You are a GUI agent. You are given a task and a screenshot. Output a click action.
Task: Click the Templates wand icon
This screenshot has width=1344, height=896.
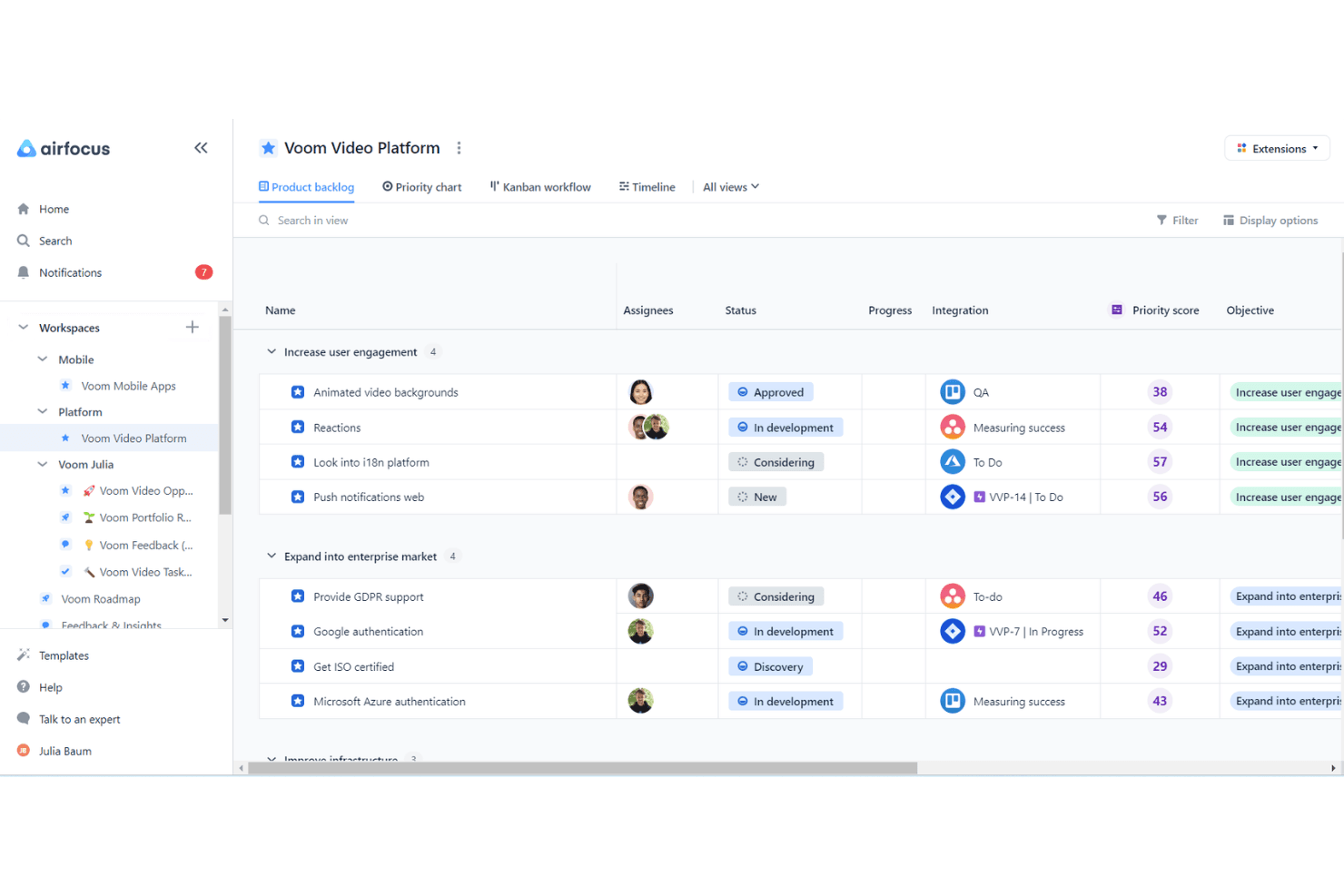coord(24,655)
